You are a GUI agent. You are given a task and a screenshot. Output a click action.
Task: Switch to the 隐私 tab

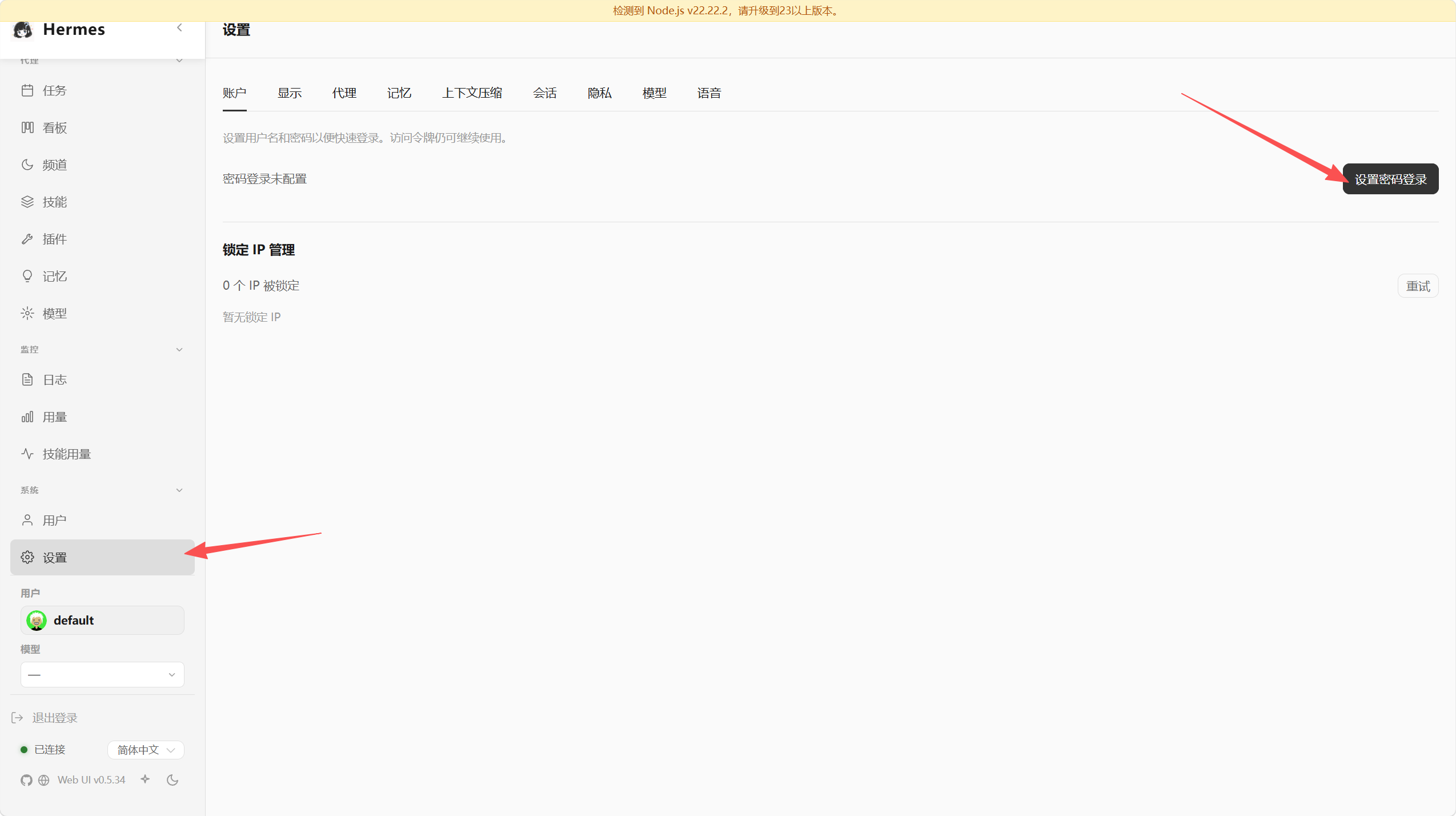(x=600, y=93)
